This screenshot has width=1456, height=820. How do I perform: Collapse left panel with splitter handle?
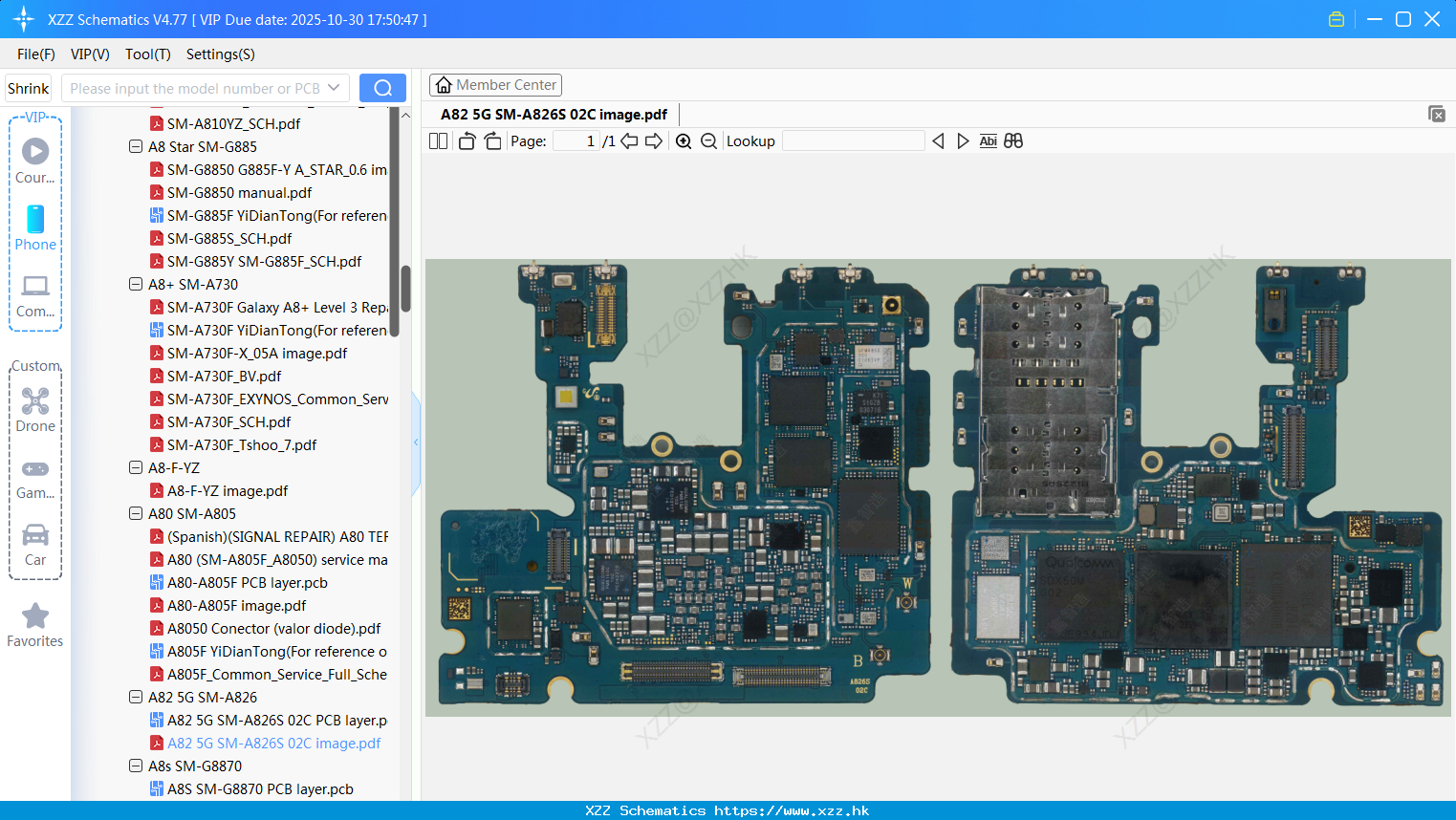[416, 442]
